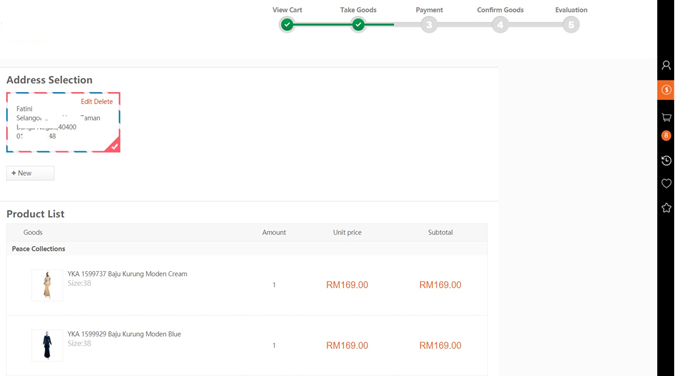Viewport: 676px width, 376px height.
Task: Click the Subtotal column header
Action: click(x=440, y=232)
